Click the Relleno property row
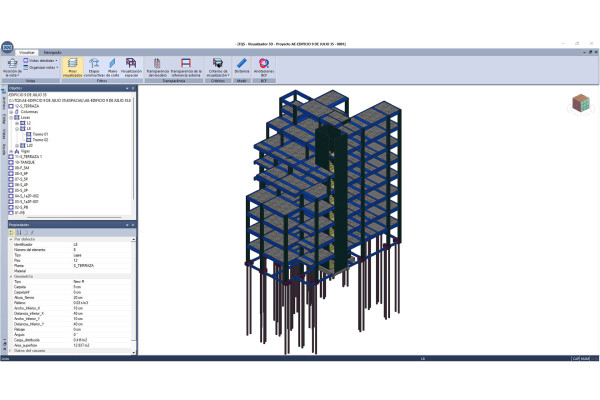The image size is (600, 400). point(70,303)
